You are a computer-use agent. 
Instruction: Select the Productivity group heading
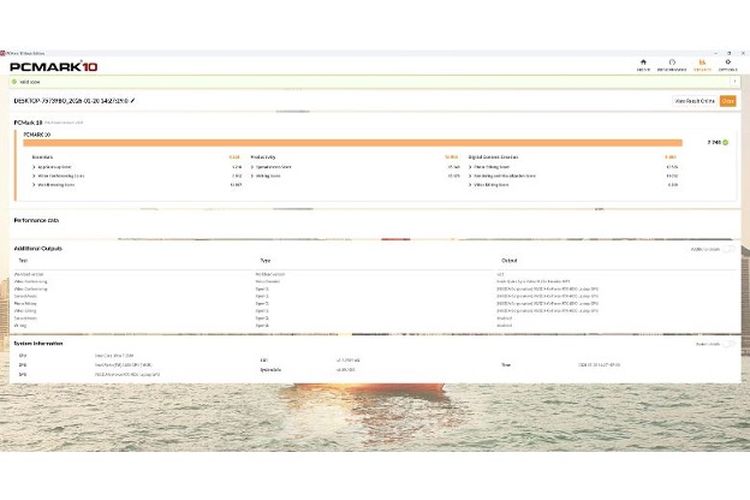[263, 157]
